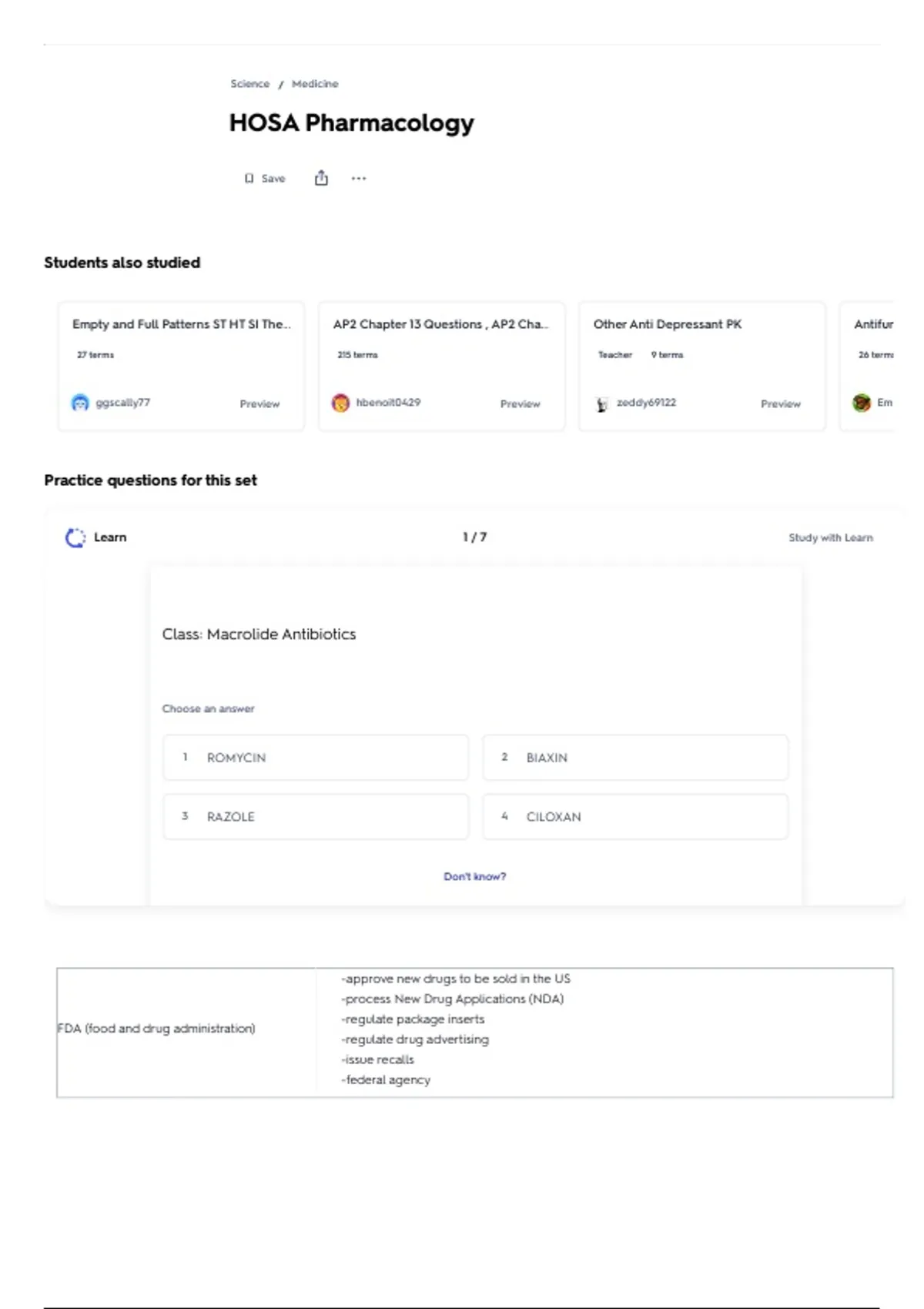Click zeddy69122's avatar icon
Screen dimensions: 924x1309
pos(601,403)
